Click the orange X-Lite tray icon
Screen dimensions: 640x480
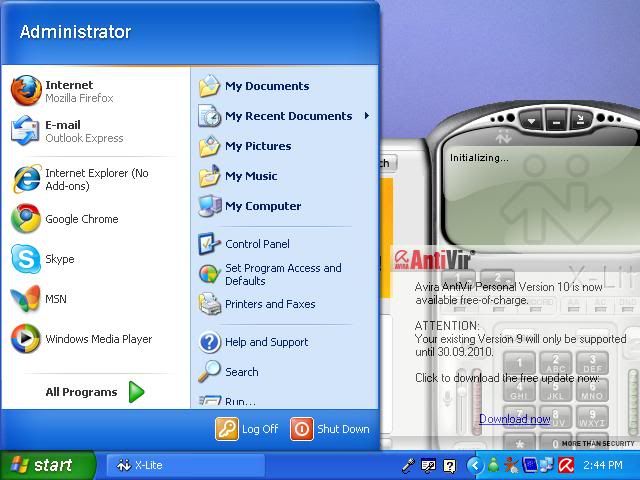pos(511,465)
